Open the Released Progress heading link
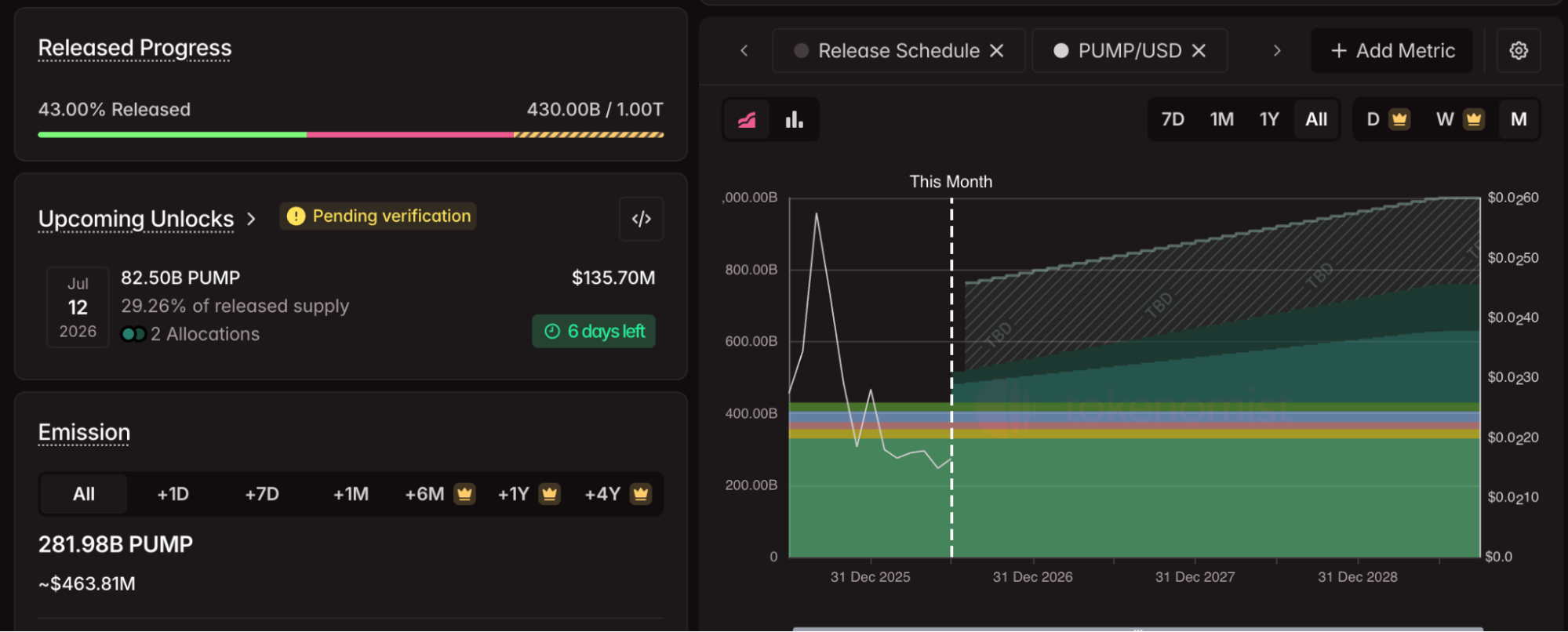This screenshot has width=1568, height=632. 135,48
